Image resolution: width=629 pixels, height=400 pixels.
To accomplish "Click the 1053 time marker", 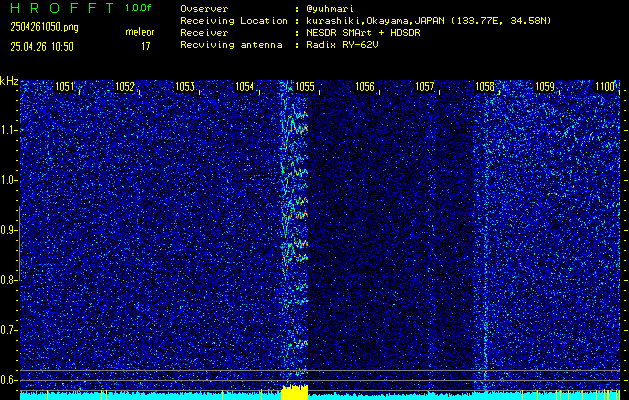I will [185, 87].
